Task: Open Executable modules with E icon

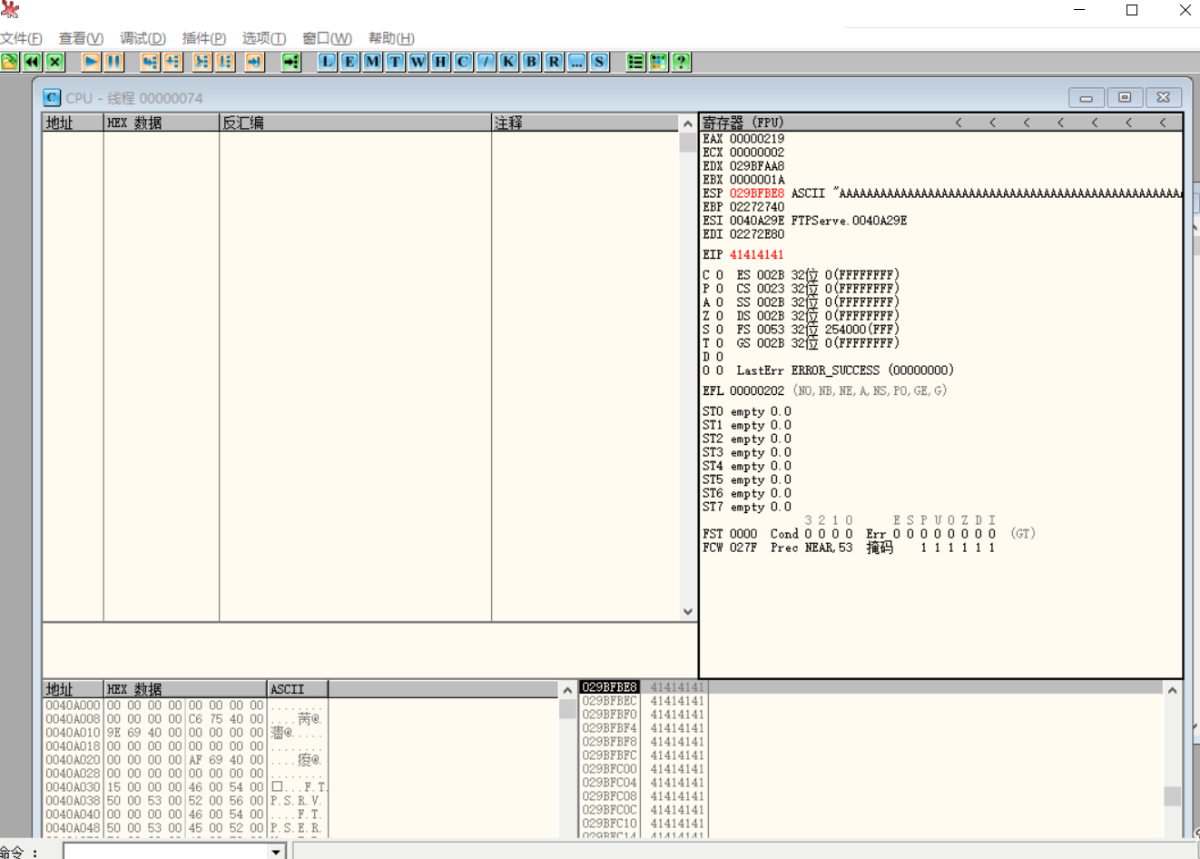Action: coord(350,62)
